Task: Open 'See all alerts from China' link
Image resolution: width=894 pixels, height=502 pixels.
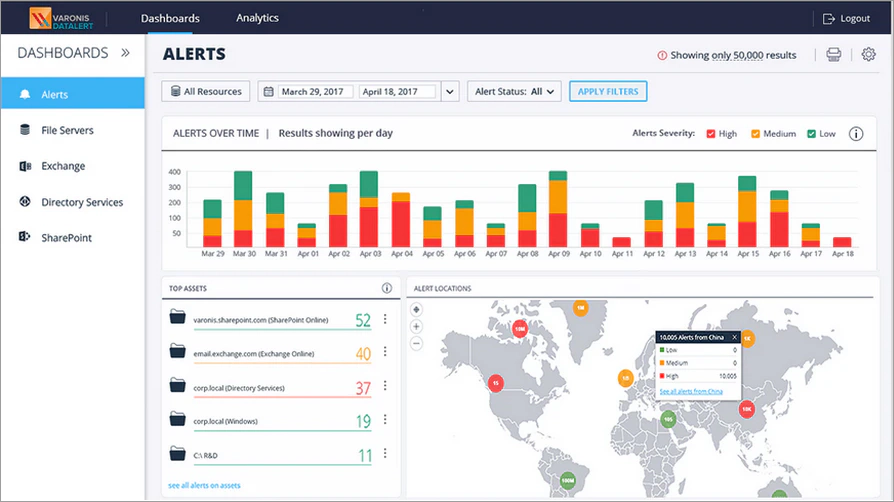Action: pos(691,391)
